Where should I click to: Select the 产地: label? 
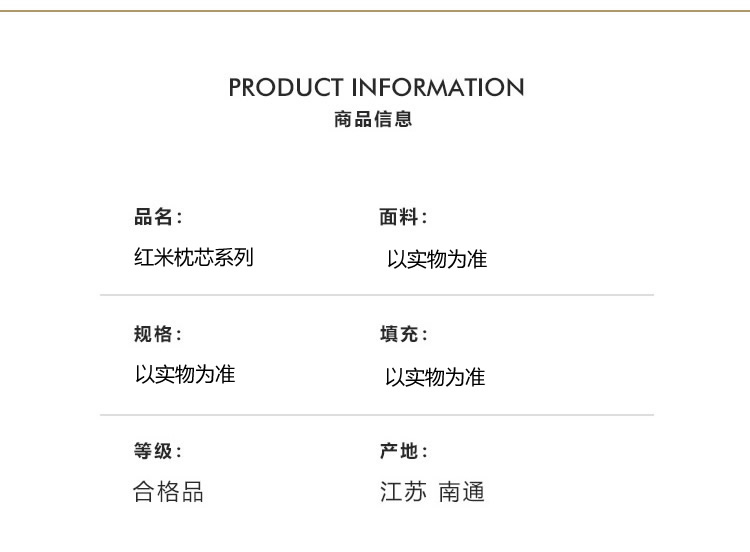403,451
